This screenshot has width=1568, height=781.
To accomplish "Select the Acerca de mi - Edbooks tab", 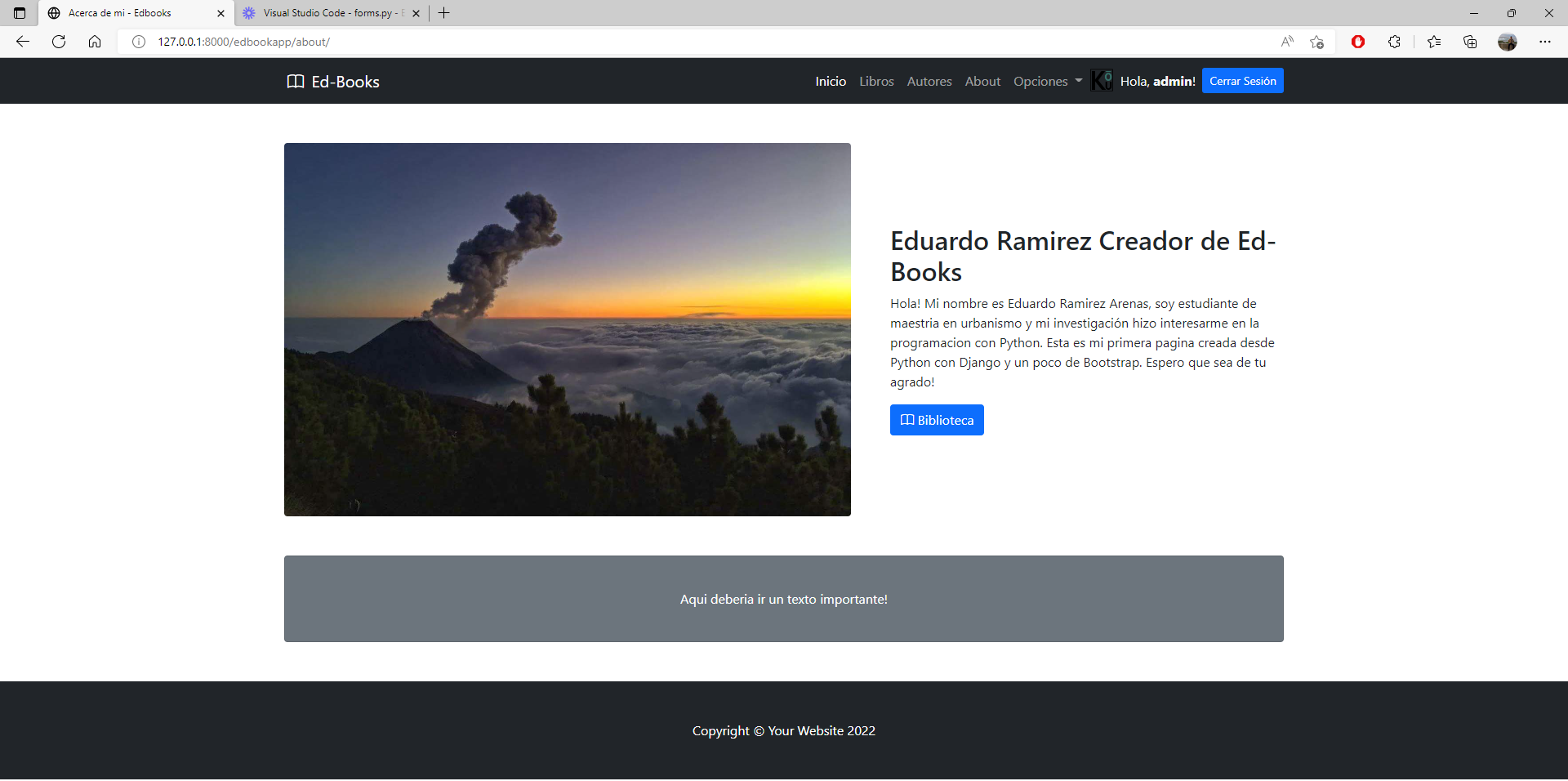I will point(136,13).
